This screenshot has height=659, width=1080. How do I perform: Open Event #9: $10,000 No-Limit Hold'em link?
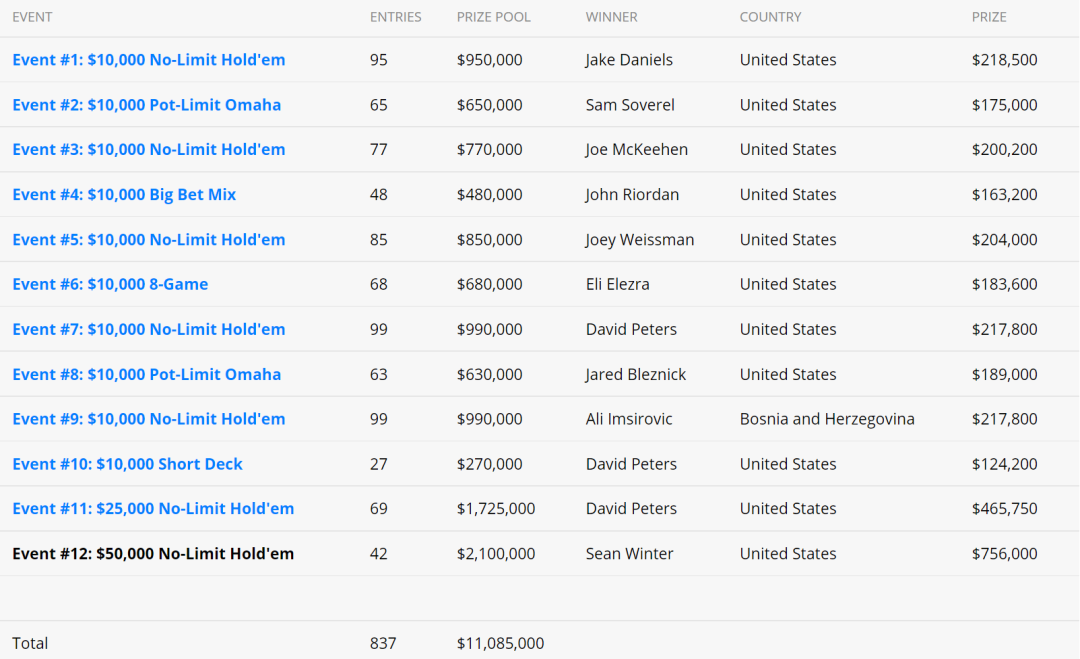pyautogui.click(x=149, y=419)
